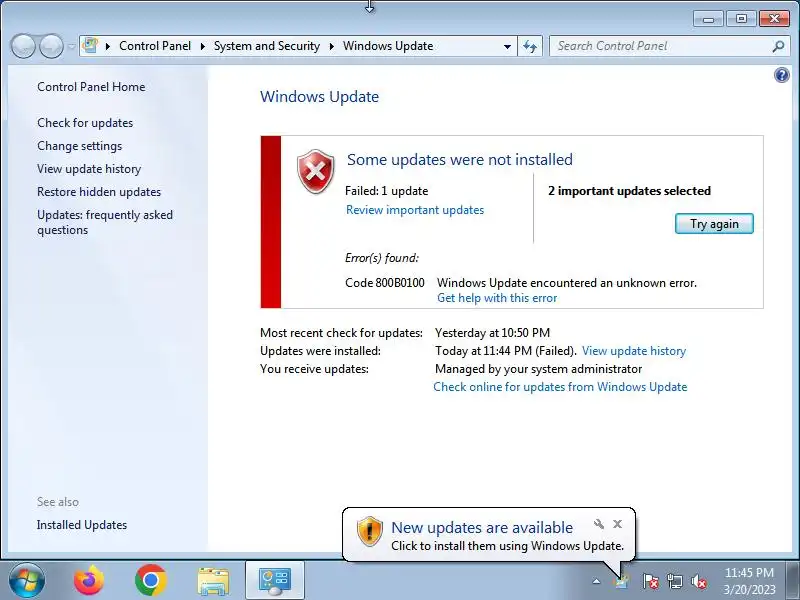The width and height of the screenshot is (800, 600).
Task: Close the New updates notification balloon
Action: tap(617, 524)
